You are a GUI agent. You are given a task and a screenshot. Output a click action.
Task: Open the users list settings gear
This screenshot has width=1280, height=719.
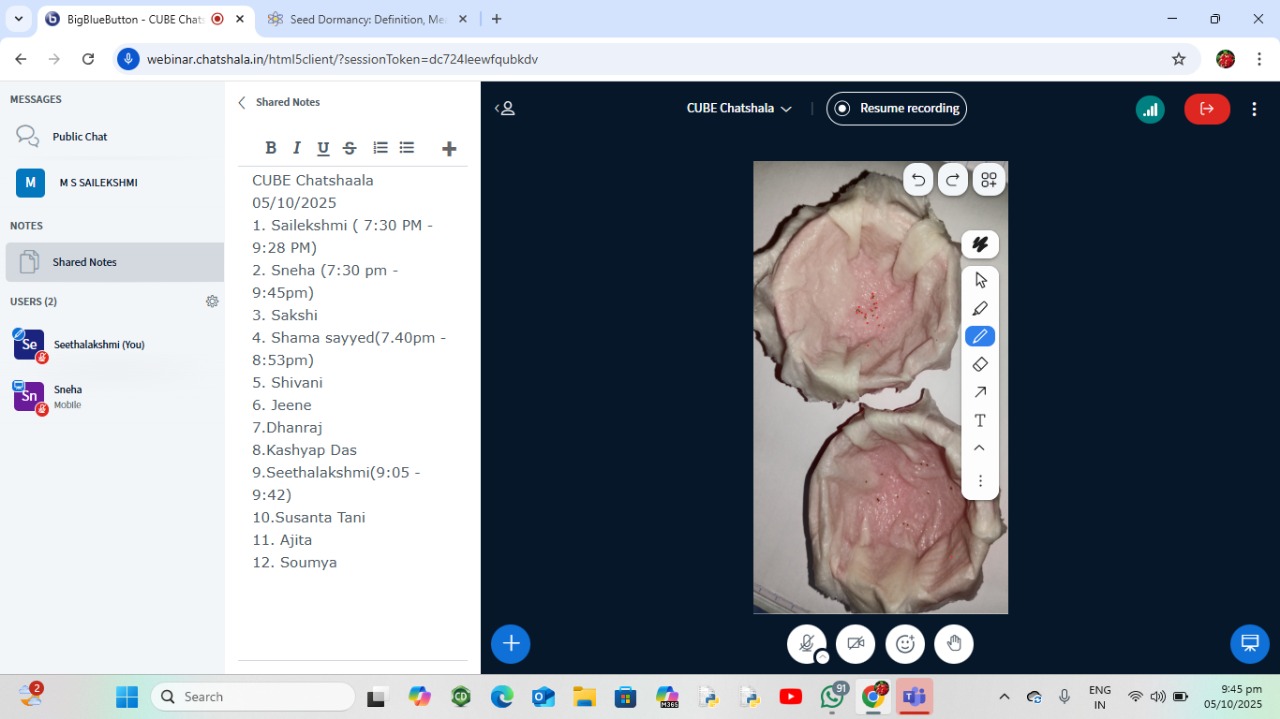212,301
